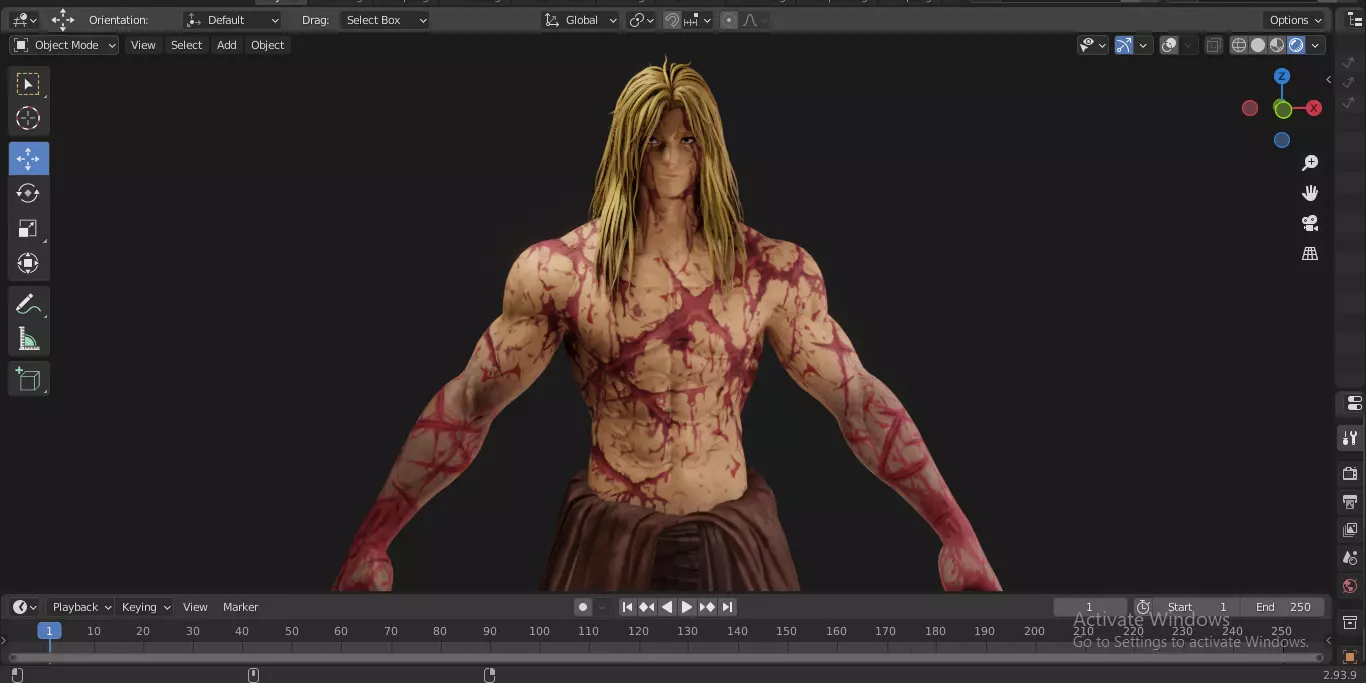This screenshot has width=1366, height=683.
Task: Open the pivot point dropdown
Action: coord(642,20)
